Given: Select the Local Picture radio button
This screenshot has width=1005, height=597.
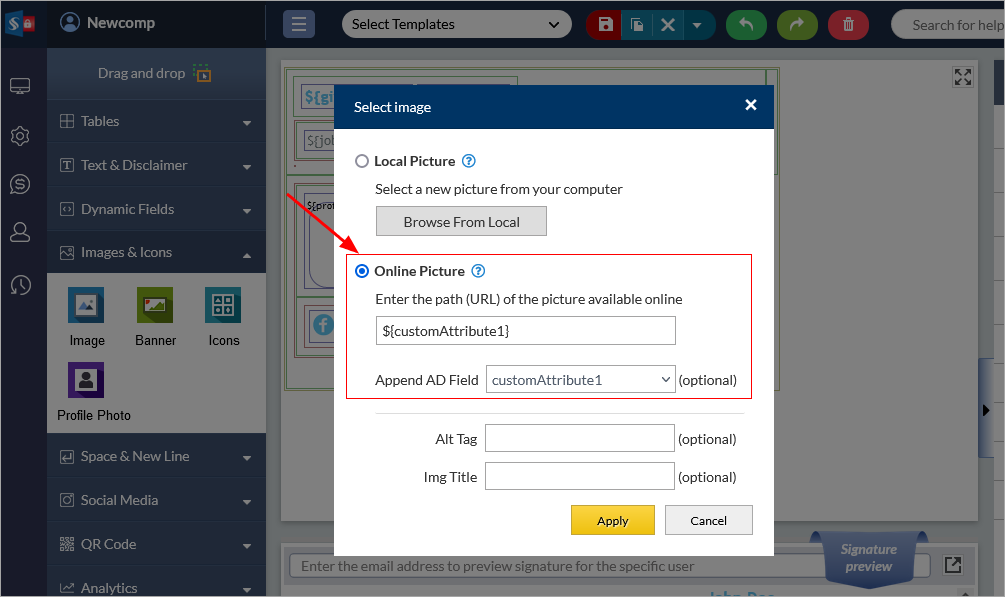Looking at the screenshot, I should pyautogui.click(x=362, y=161).
